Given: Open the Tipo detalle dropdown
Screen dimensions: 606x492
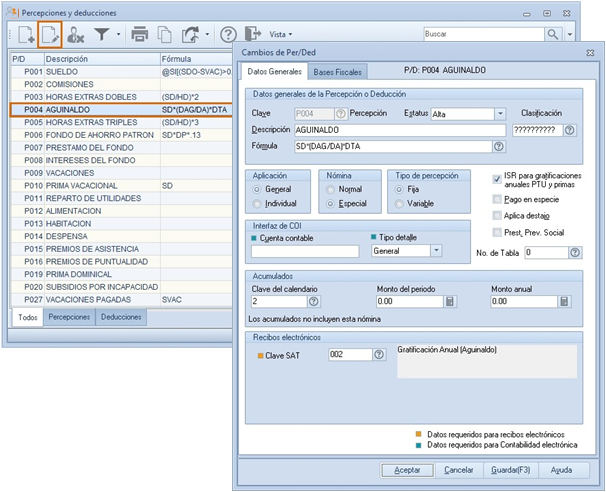Looking at the screenshot, I should pyautogui.click(x=436, y=250).
